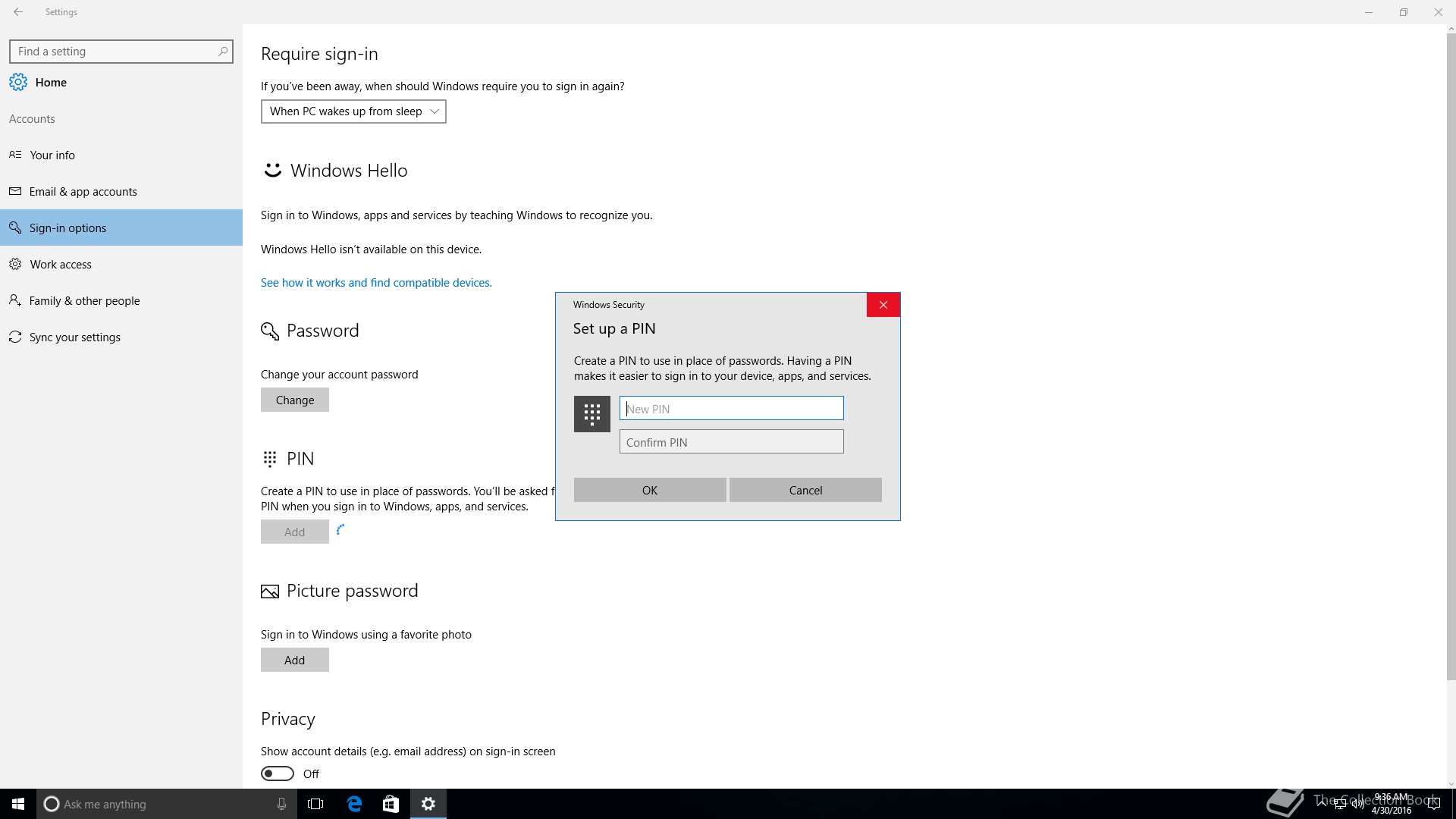Open See how it works link
The image size is (1456, 819).
tap(376, 282)
